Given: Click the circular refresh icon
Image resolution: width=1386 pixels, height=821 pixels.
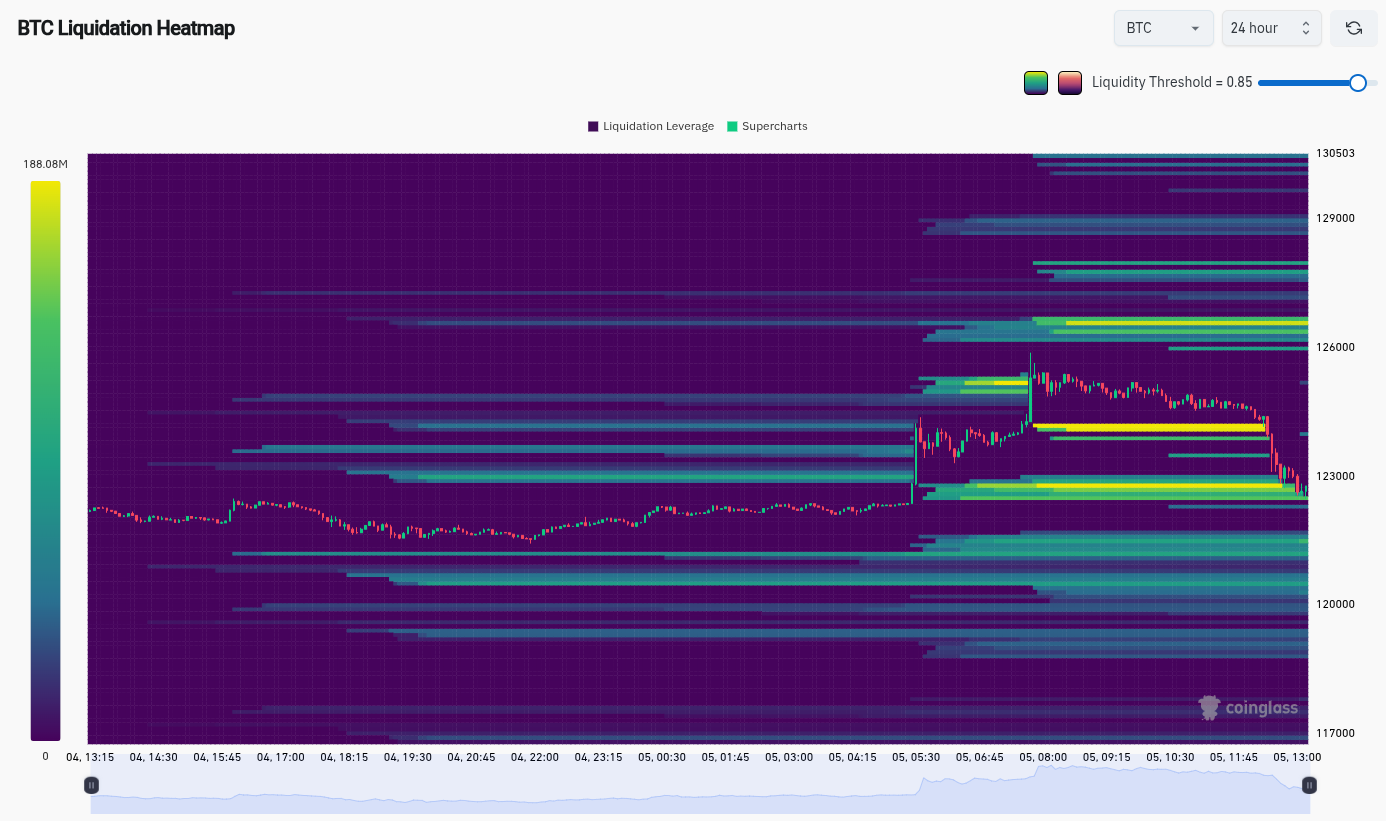Looking at the screenshot, I should pos(1353,28).
